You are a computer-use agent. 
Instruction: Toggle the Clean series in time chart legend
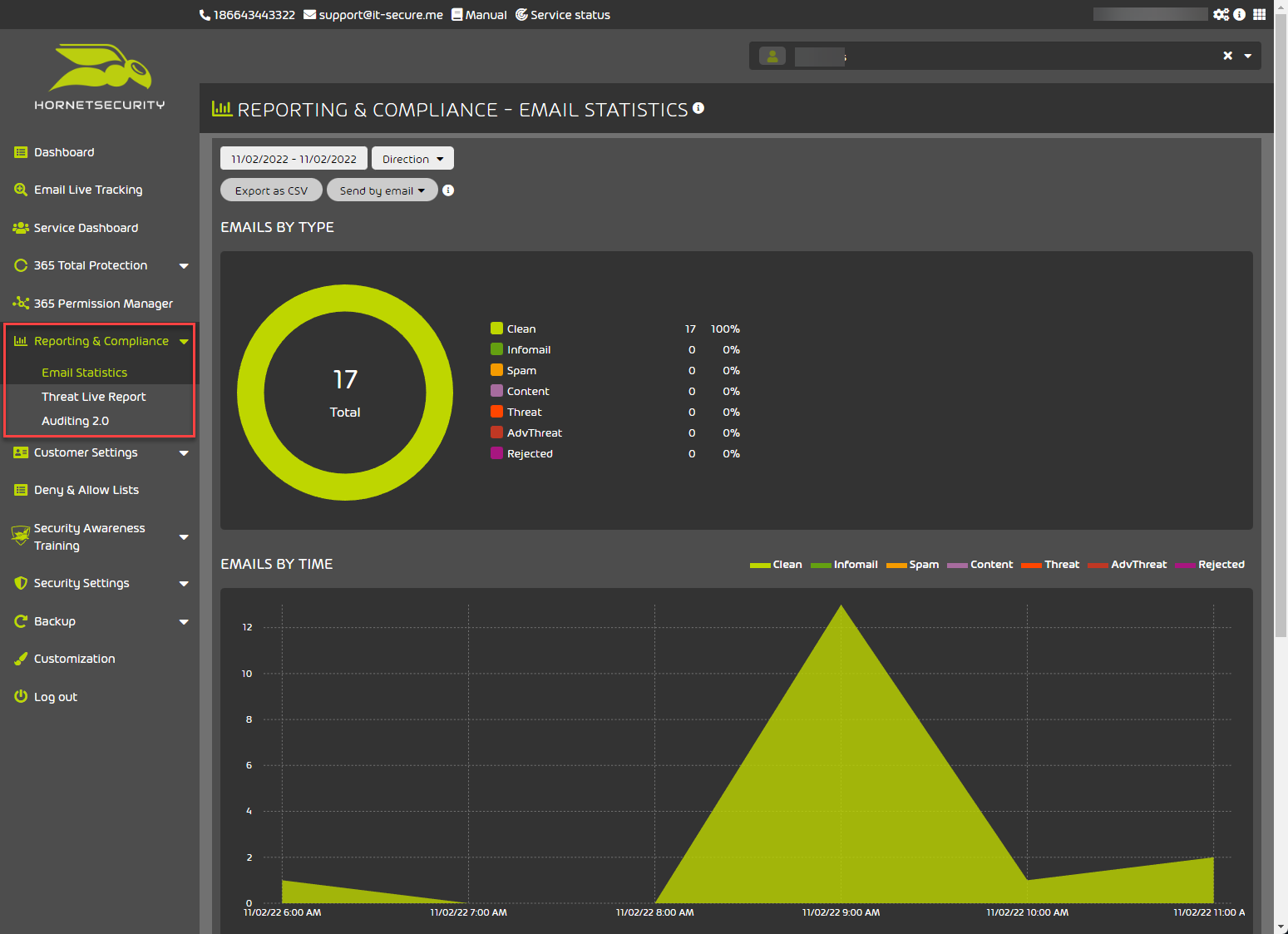776,565
